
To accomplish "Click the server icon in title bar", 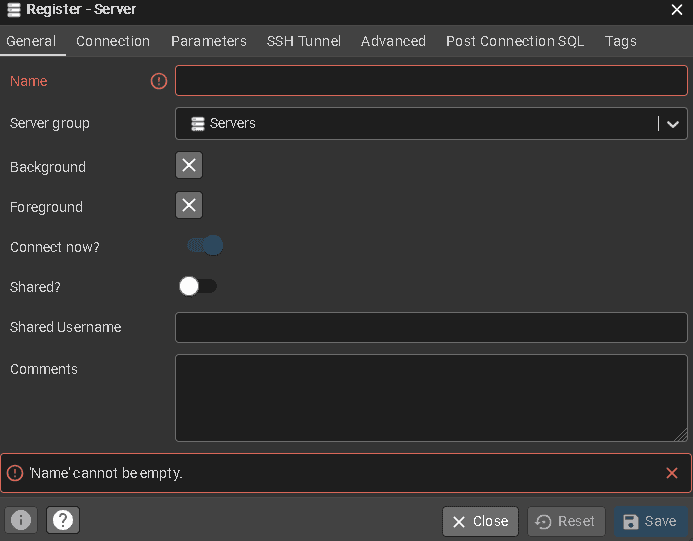I will coord(13,10).
